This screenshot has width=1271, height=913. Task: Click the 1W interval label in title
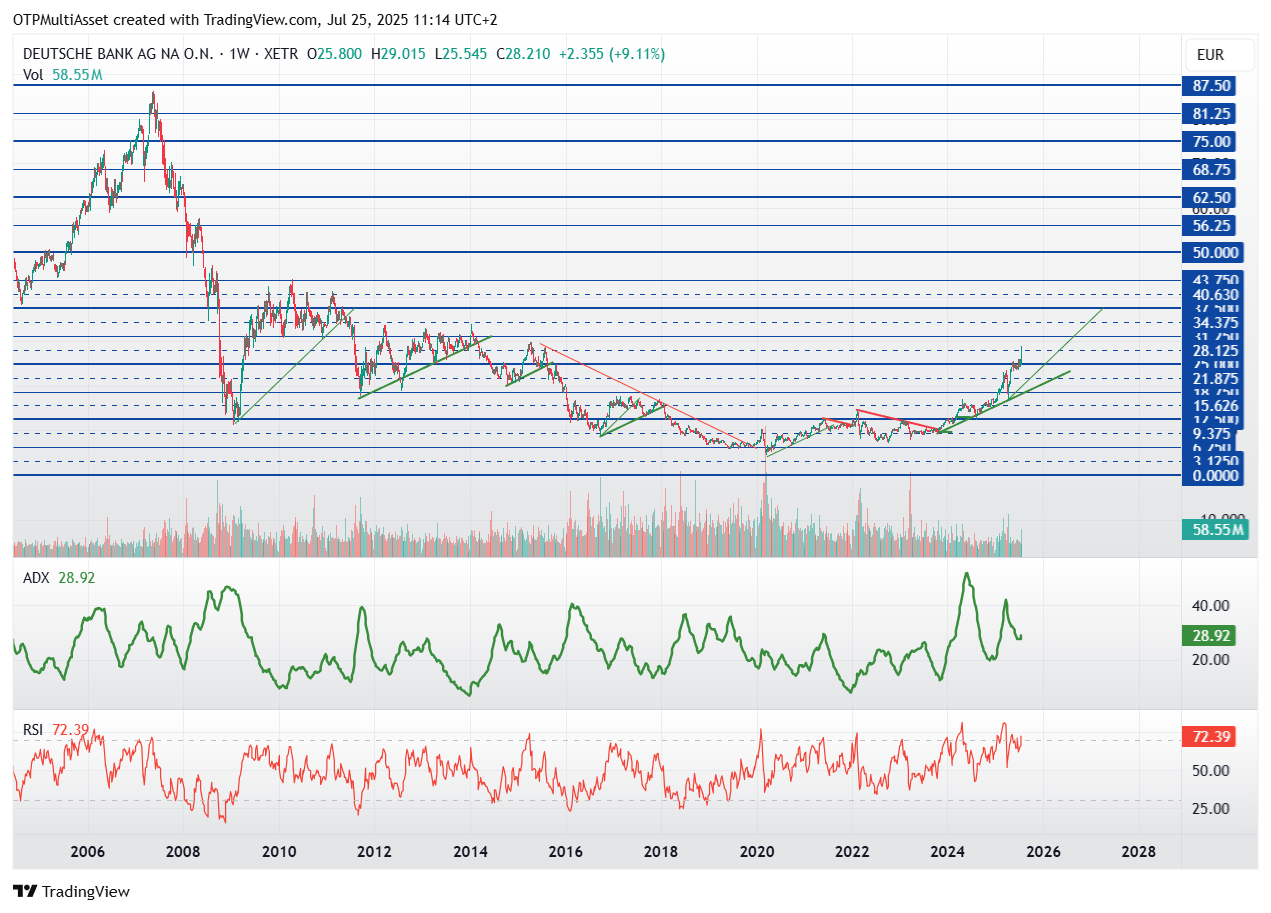point(239,54)
